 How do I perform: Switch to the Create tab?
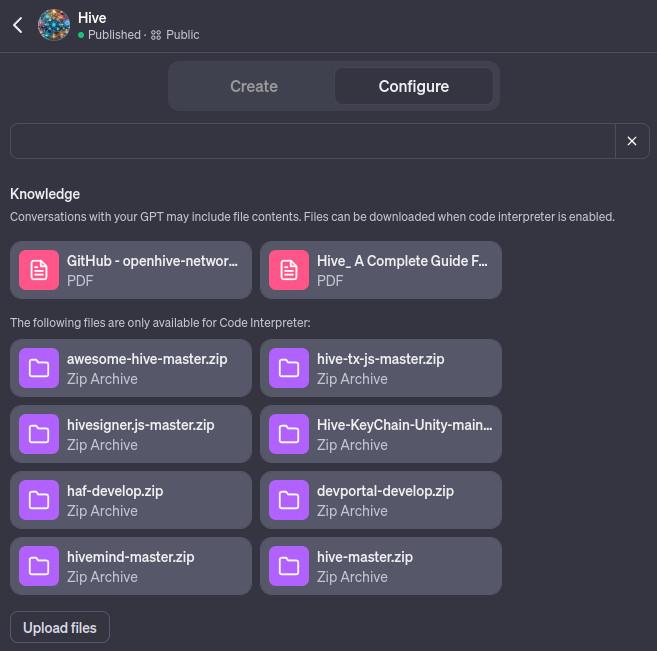[253, 86]
